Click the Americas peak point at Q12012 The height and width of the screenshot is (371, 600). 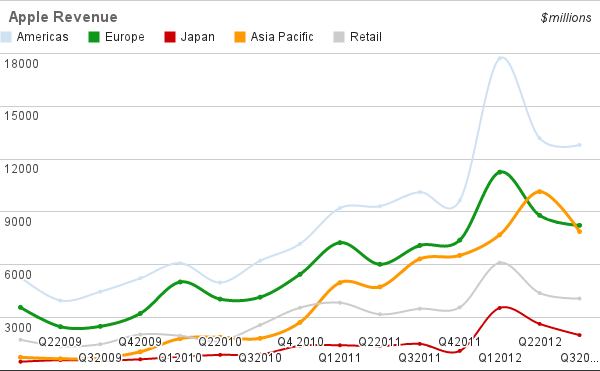(500, 58)
